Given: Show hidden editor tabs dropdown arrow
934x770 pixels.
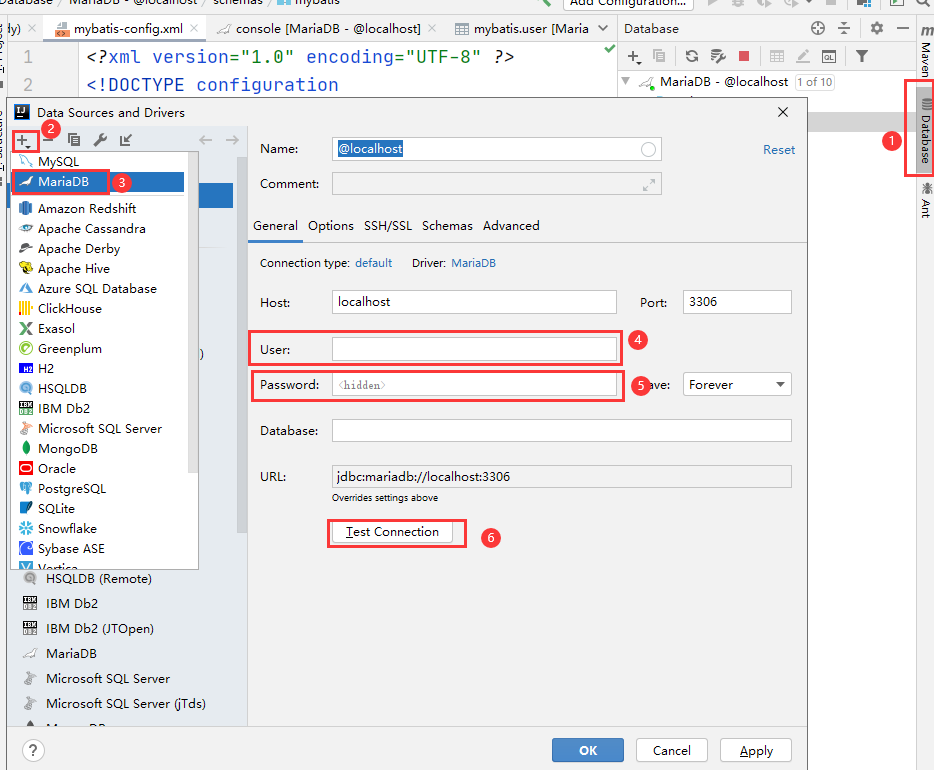Looking at the screenshot, I should [x=603, y=28].
